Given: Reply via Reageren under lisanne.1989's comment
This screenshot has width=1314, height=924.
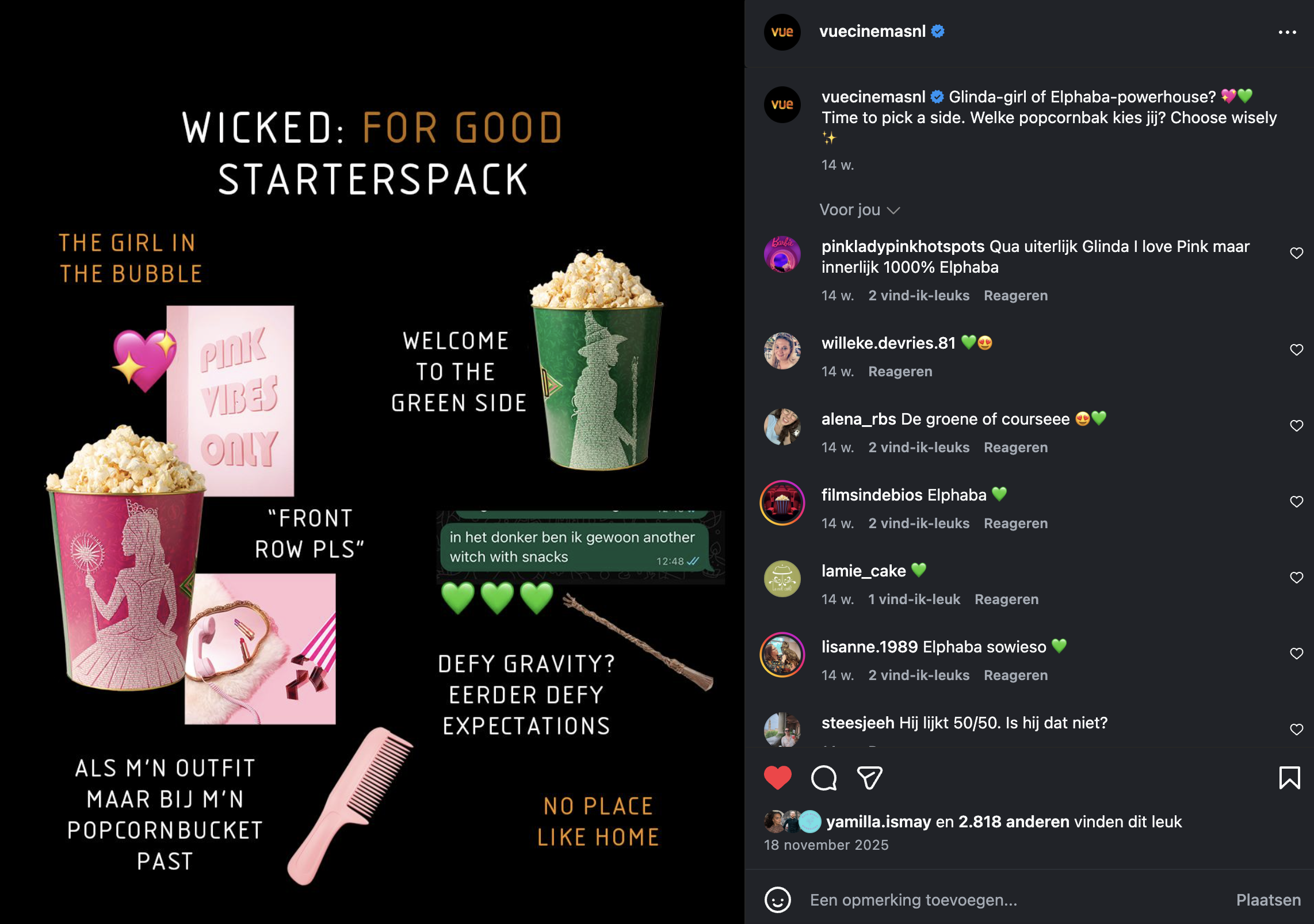Looking at the screenshot, I should click(1015, 675).
